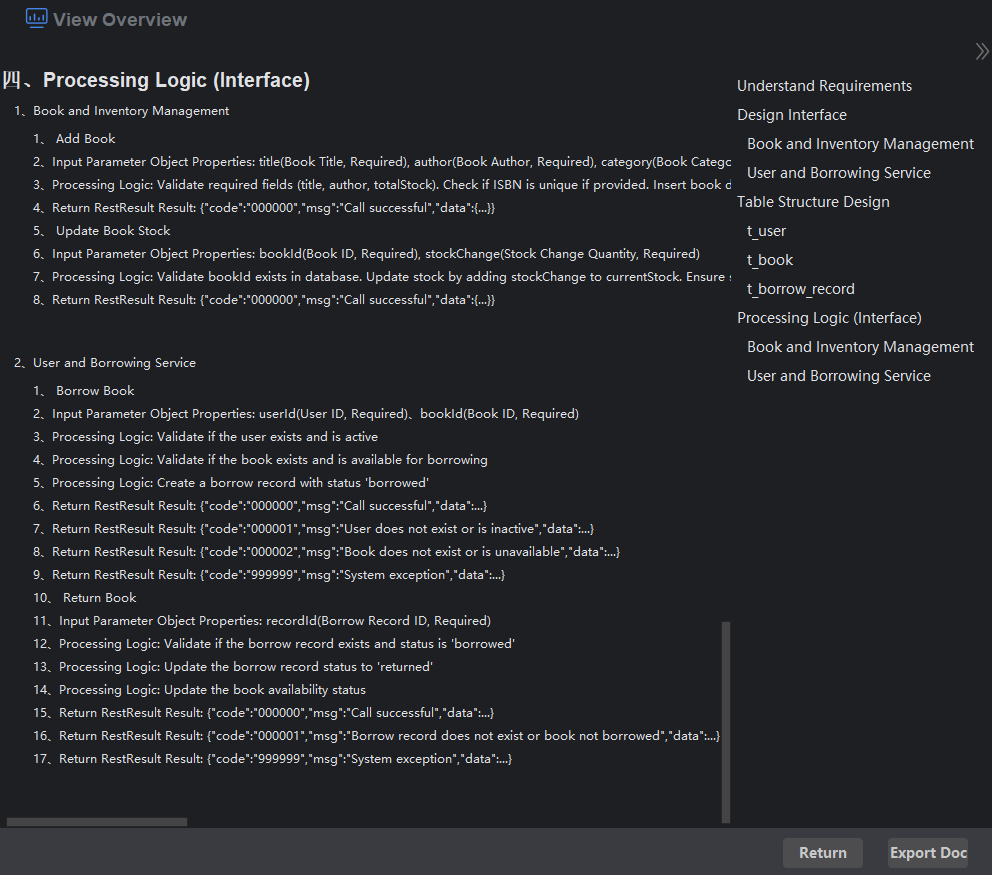This screenshot has width=992, height=875.
Task: Open outline's Book and Inventory Management under Processing Logic
Action: pos(860,347)
